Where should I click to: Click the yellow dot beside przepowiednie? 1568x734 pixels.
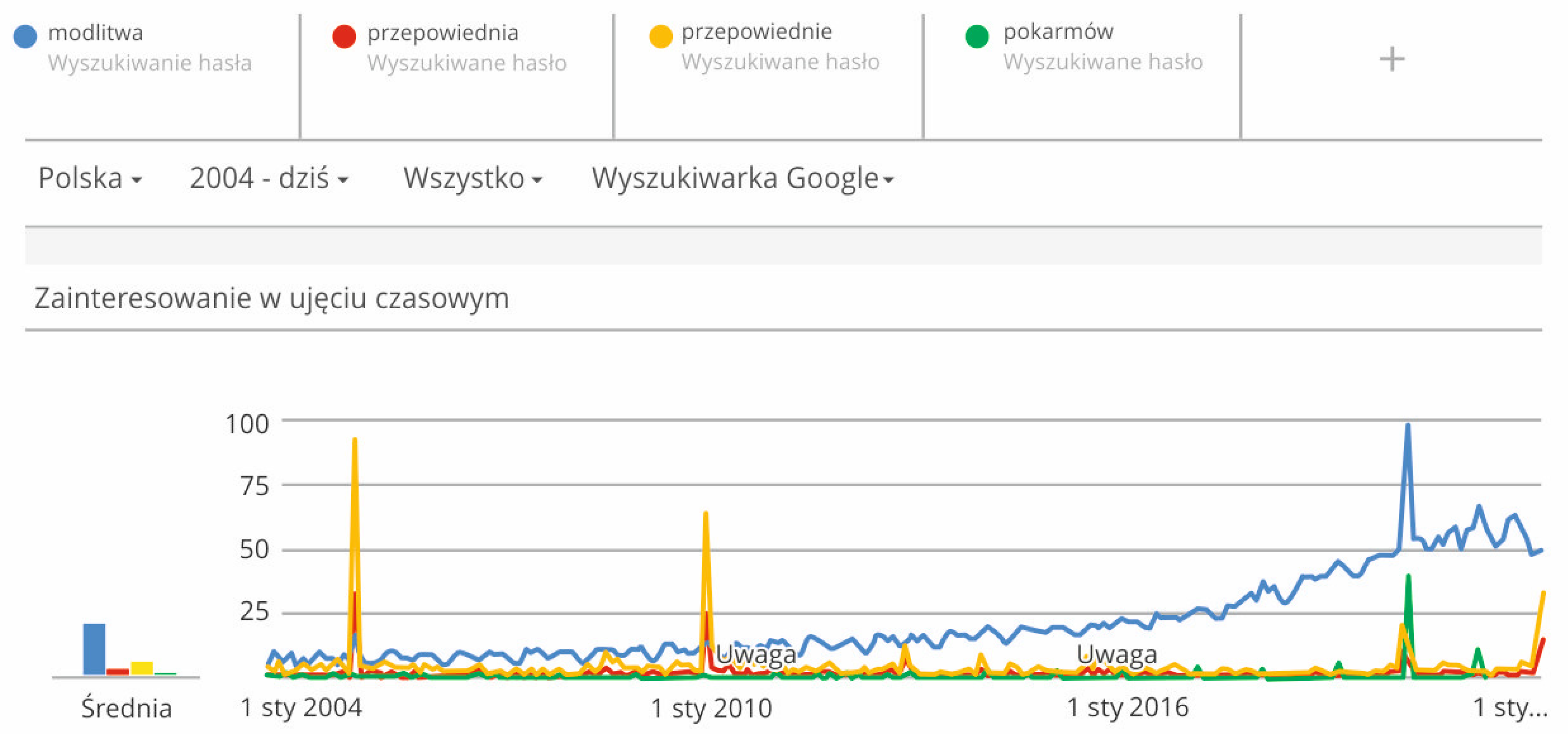pyautogui.click(x=660, y=37)
